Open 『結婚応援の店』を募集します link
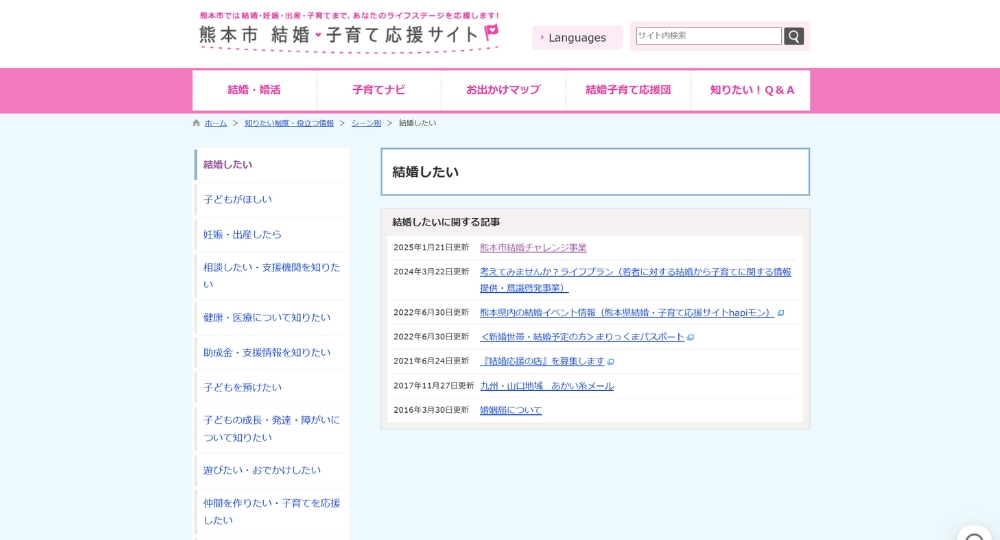This screenshot has height=540, width=1000. [x=542, y=361]
